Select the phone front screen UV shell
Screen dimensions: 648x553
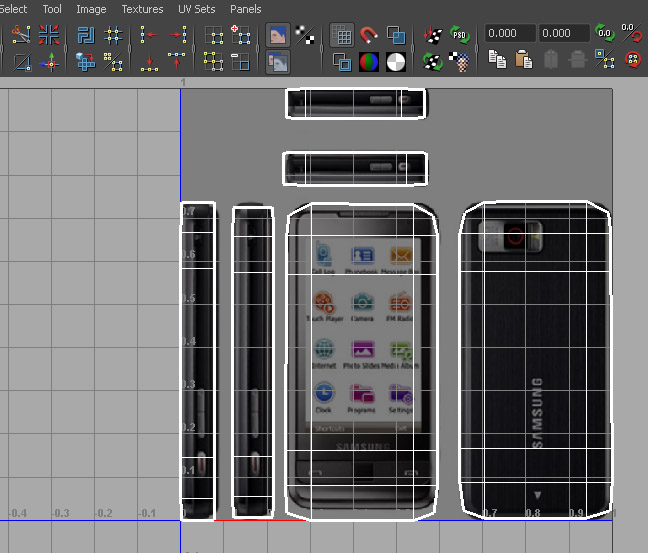point(362,362)
